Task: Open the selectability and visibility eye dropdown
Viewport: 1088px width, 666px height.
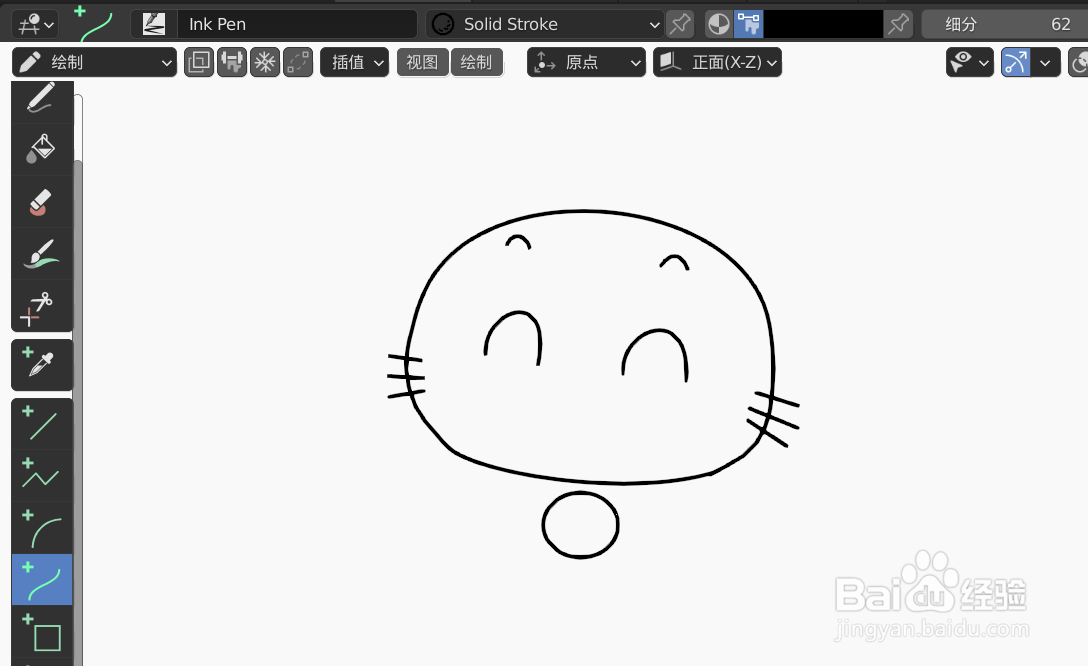Action: [x=970, y=62]
